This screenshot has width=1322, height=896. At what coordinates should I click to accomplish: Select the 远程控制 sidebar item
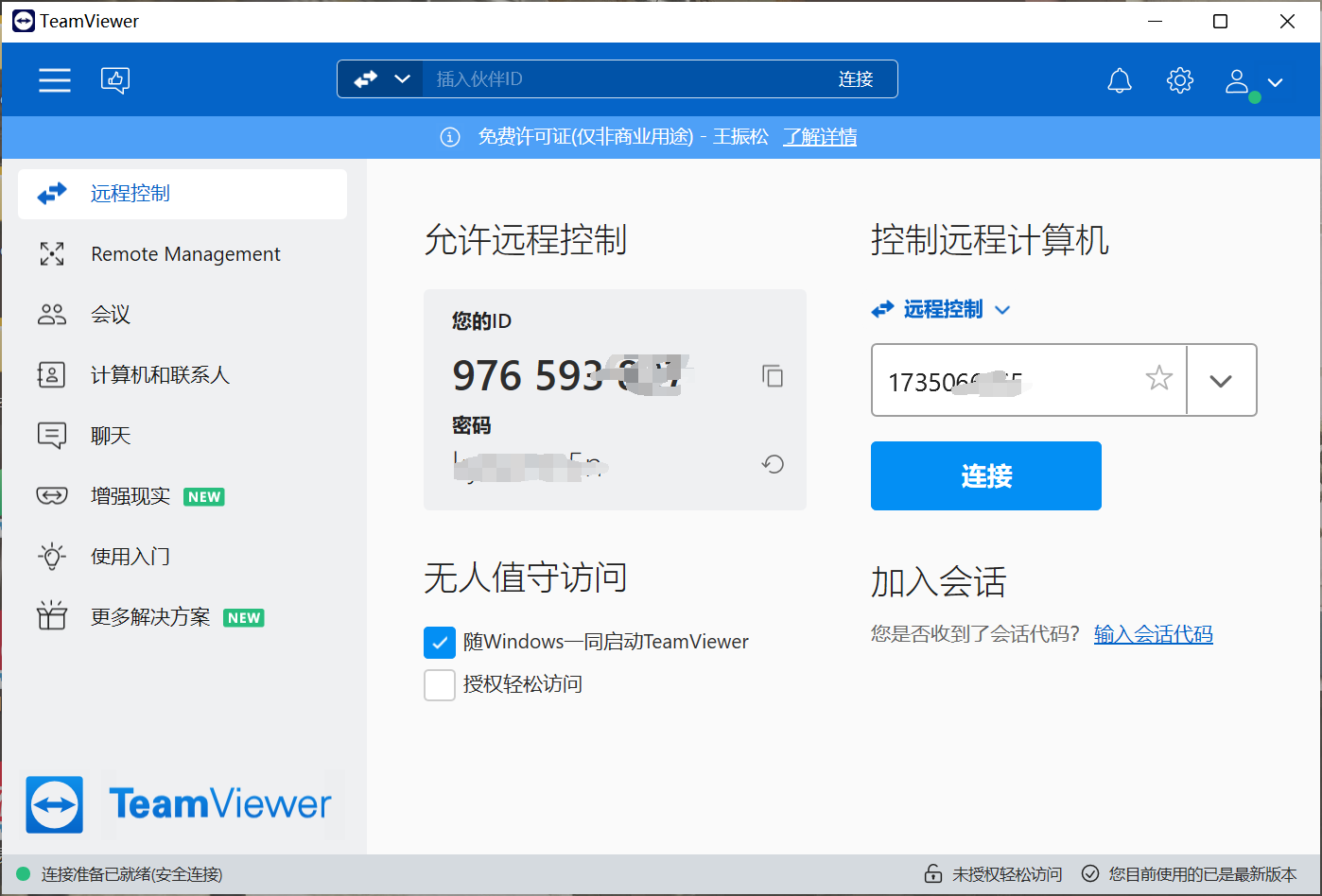[x=183, y=194]
